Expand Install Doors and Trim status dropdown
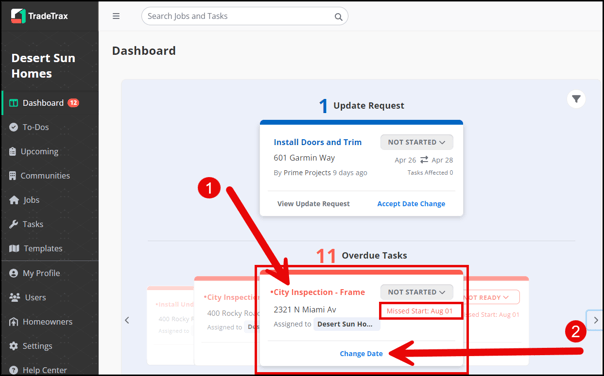 pos(416,142)
